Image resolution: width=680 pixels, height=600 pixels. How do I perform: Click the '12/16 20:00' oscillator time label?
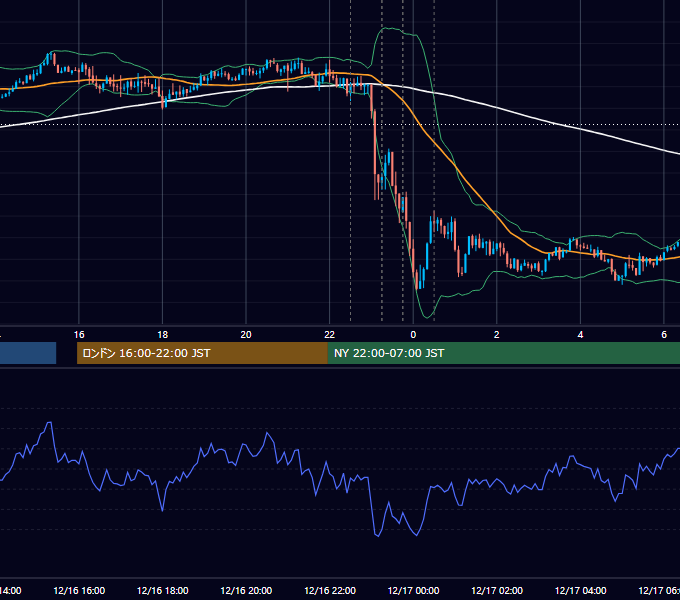tap(246, 590)
